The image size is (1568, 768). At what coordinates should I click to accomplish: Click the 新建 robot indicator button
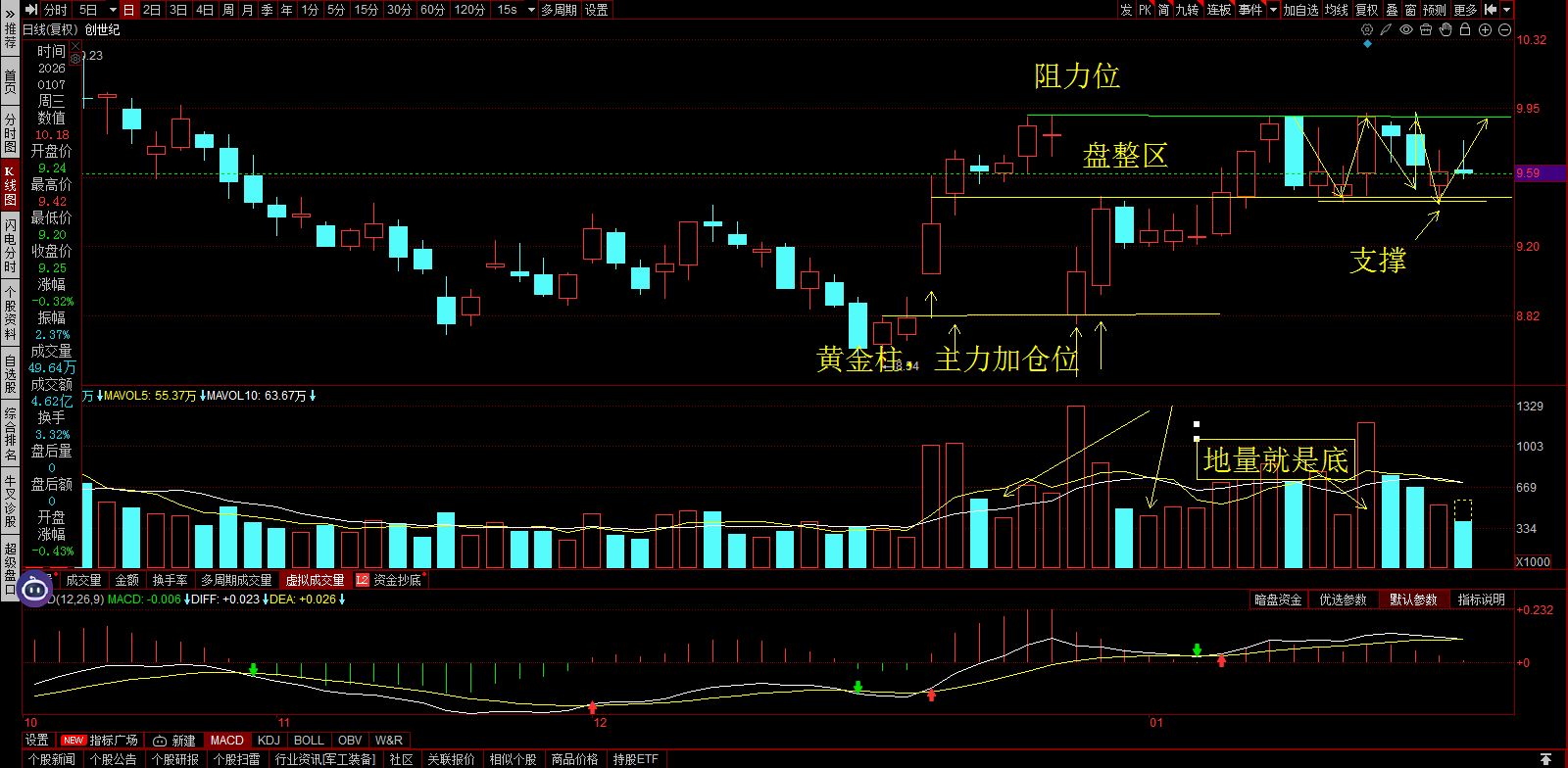point(174,741)
